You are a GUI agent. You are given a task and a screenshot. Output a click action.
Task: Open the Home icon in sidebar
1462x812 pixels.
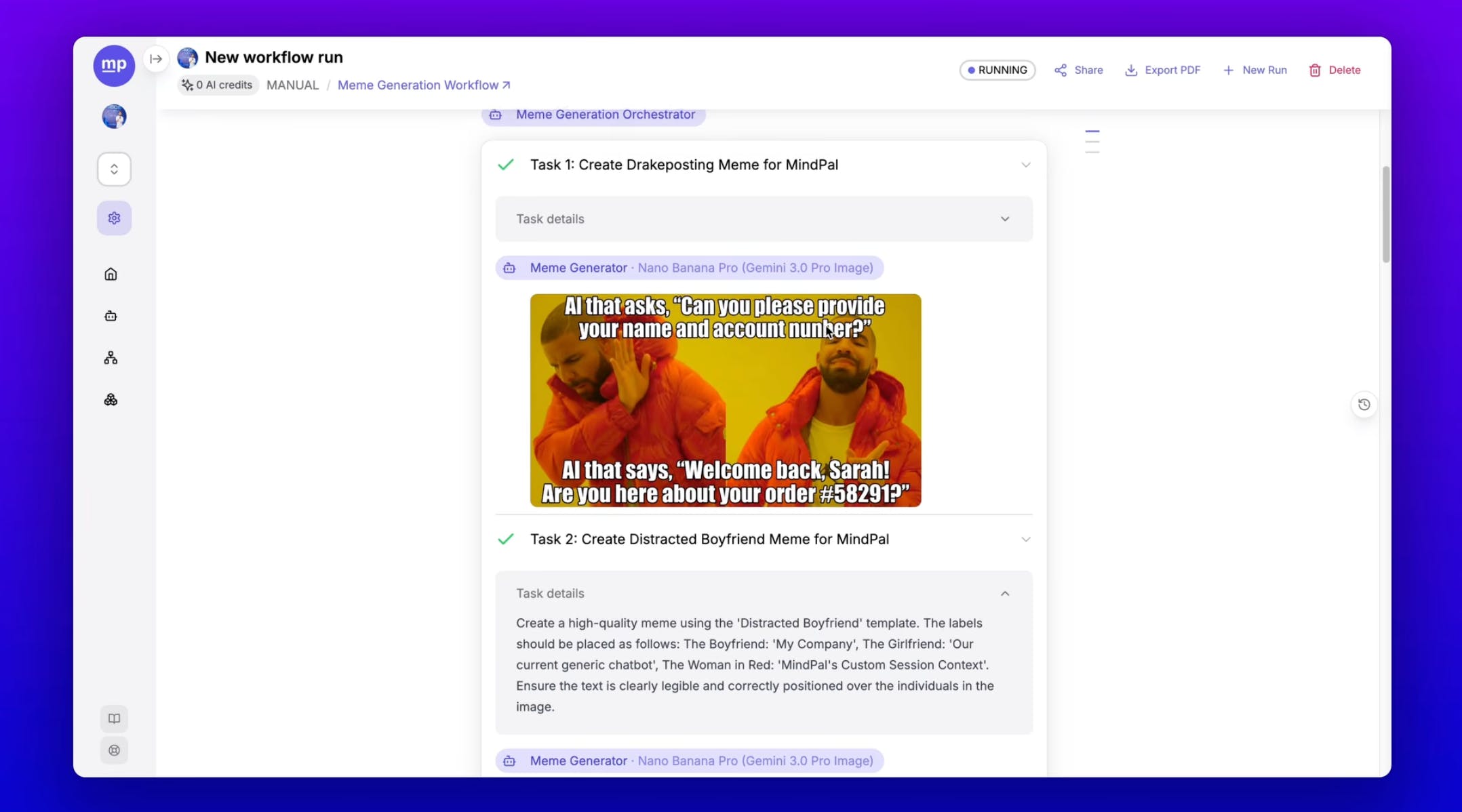[111, 274]
